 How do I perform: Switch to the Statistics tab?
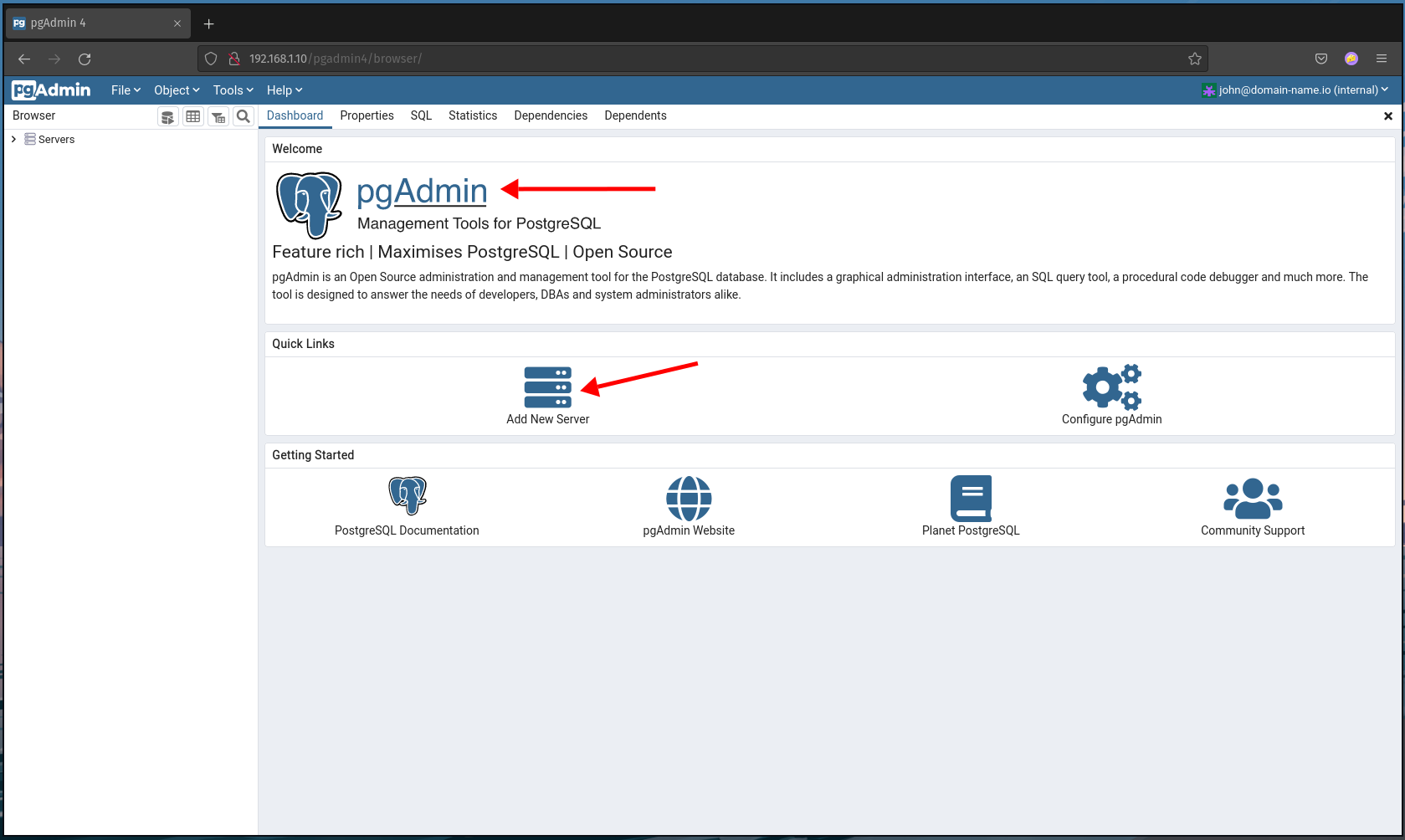tap(473, 116)
